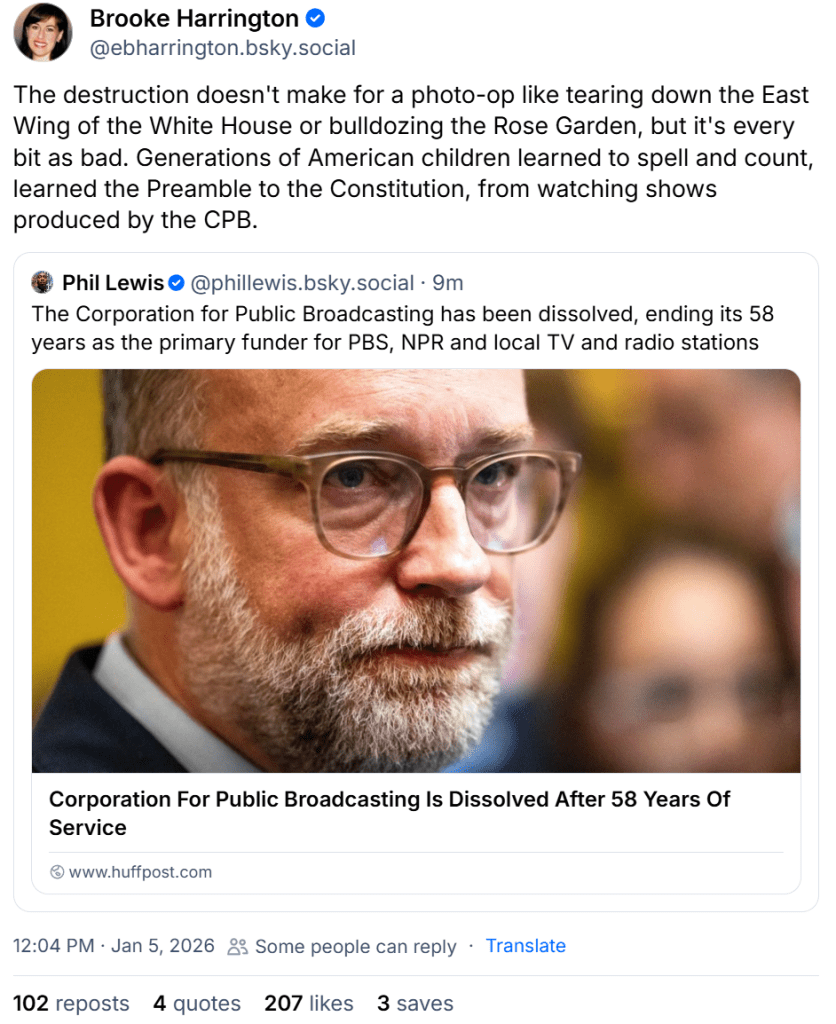This screenshot has height=1024, width=836.
Task: View the 102 reposts list
Action: (x=71, y=1003)
